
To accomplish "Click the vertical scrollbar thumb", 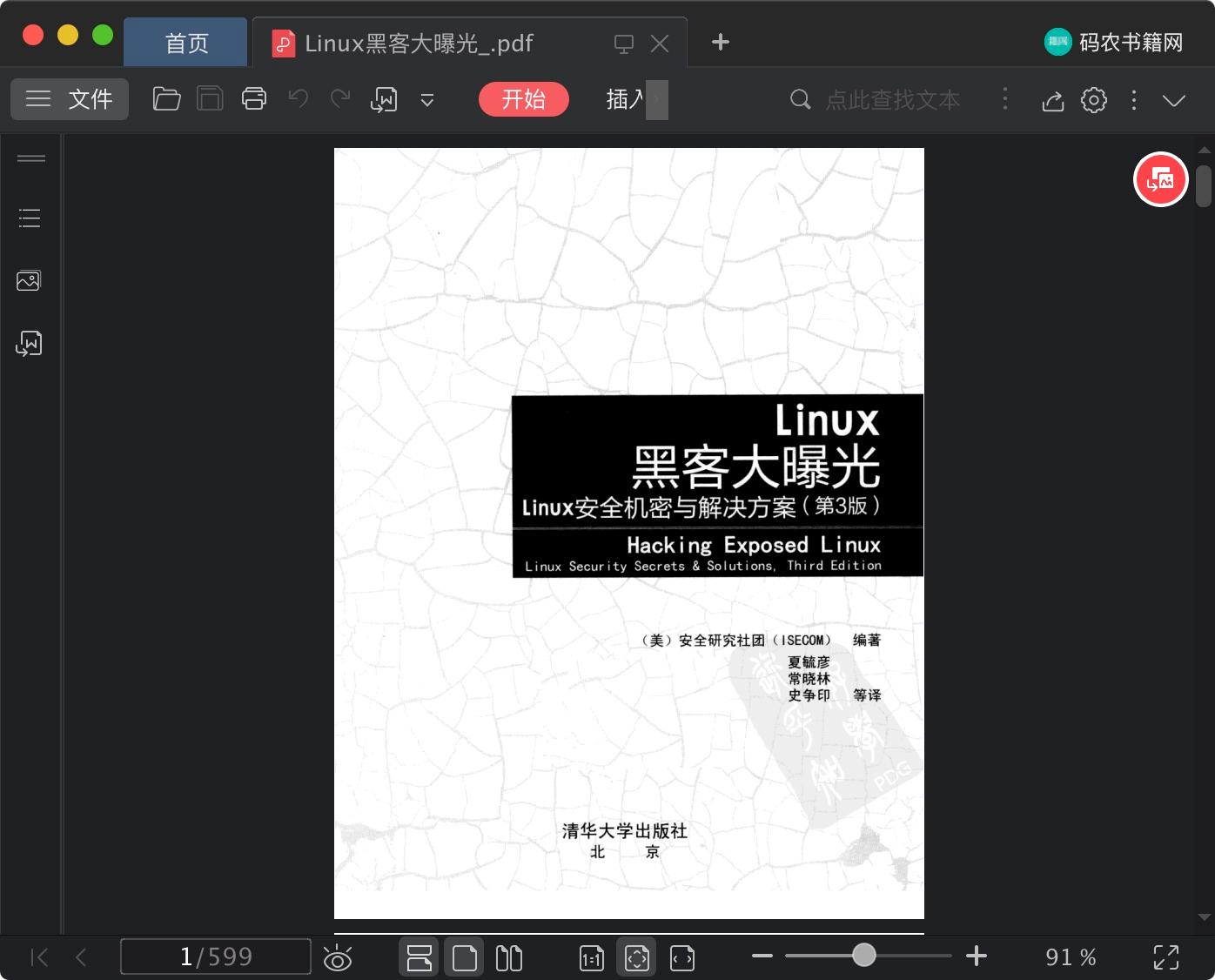I will point(1204,185).
